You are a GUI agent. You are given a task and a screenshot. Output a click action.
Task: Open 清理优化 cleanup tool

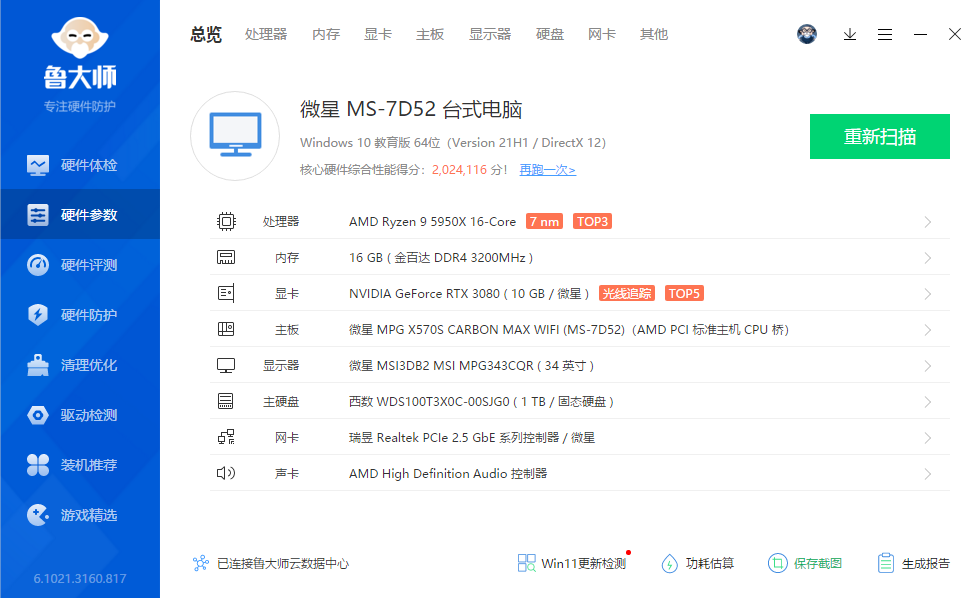[x=80, y=365]
